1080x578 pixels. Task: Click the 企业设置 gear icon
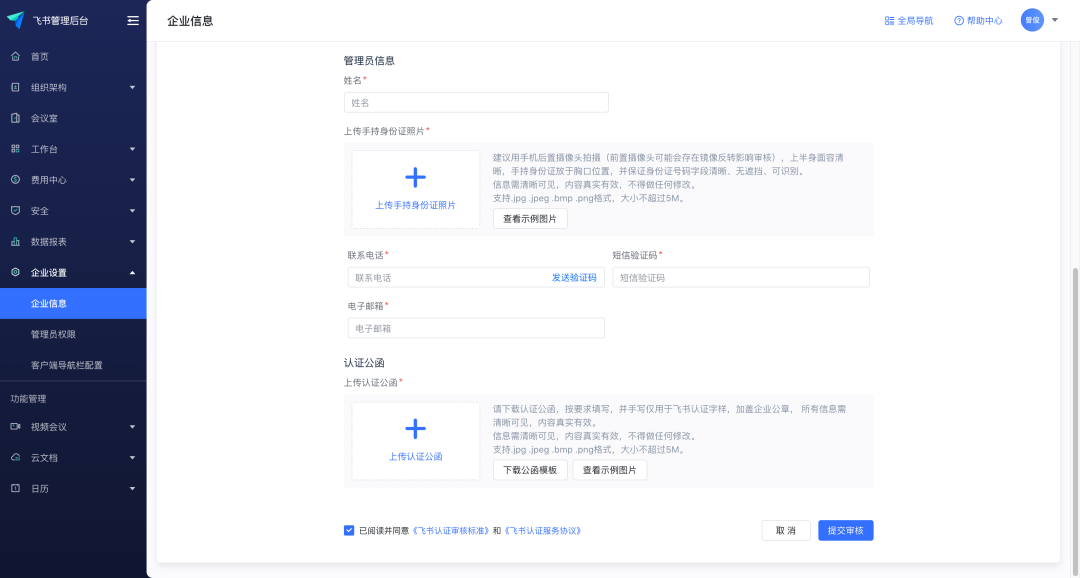15,272
